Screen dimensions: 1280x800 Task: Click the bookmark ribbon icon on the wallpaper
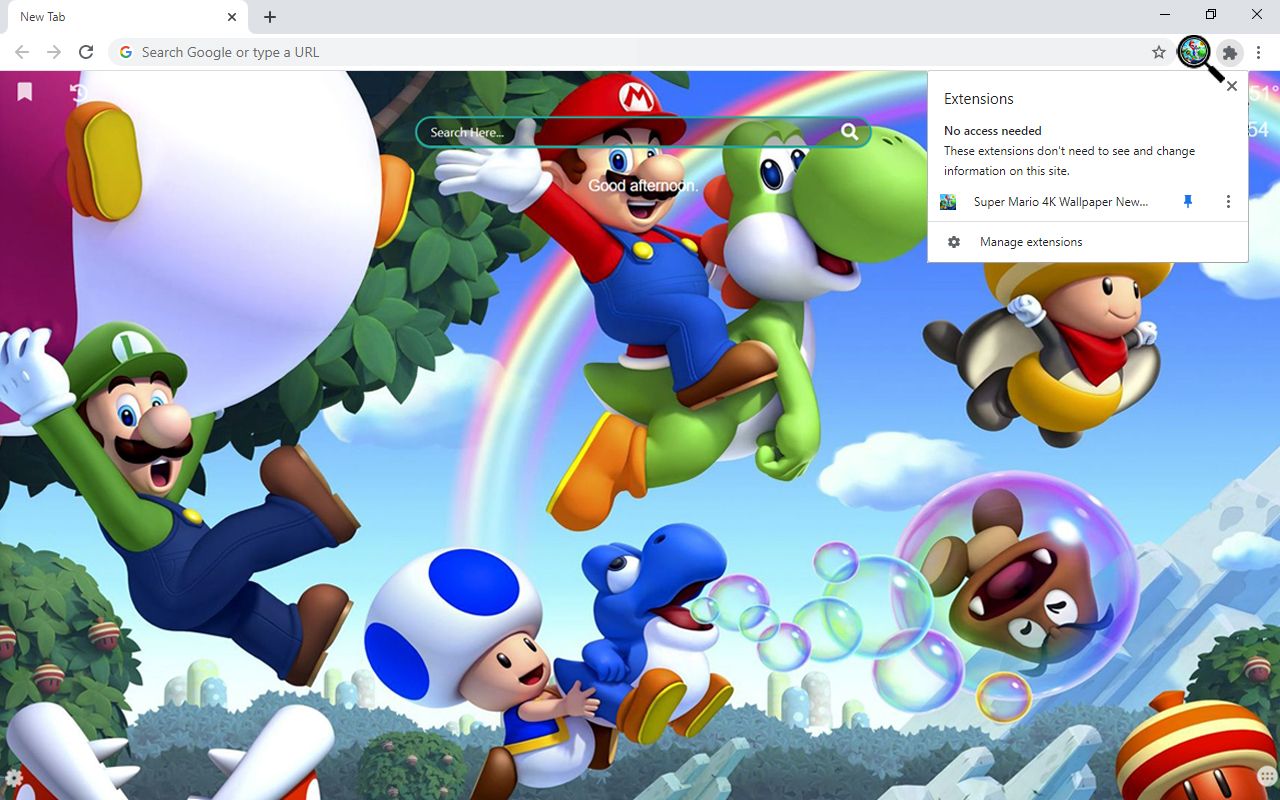pyautogui.click(x=24, y=91)
